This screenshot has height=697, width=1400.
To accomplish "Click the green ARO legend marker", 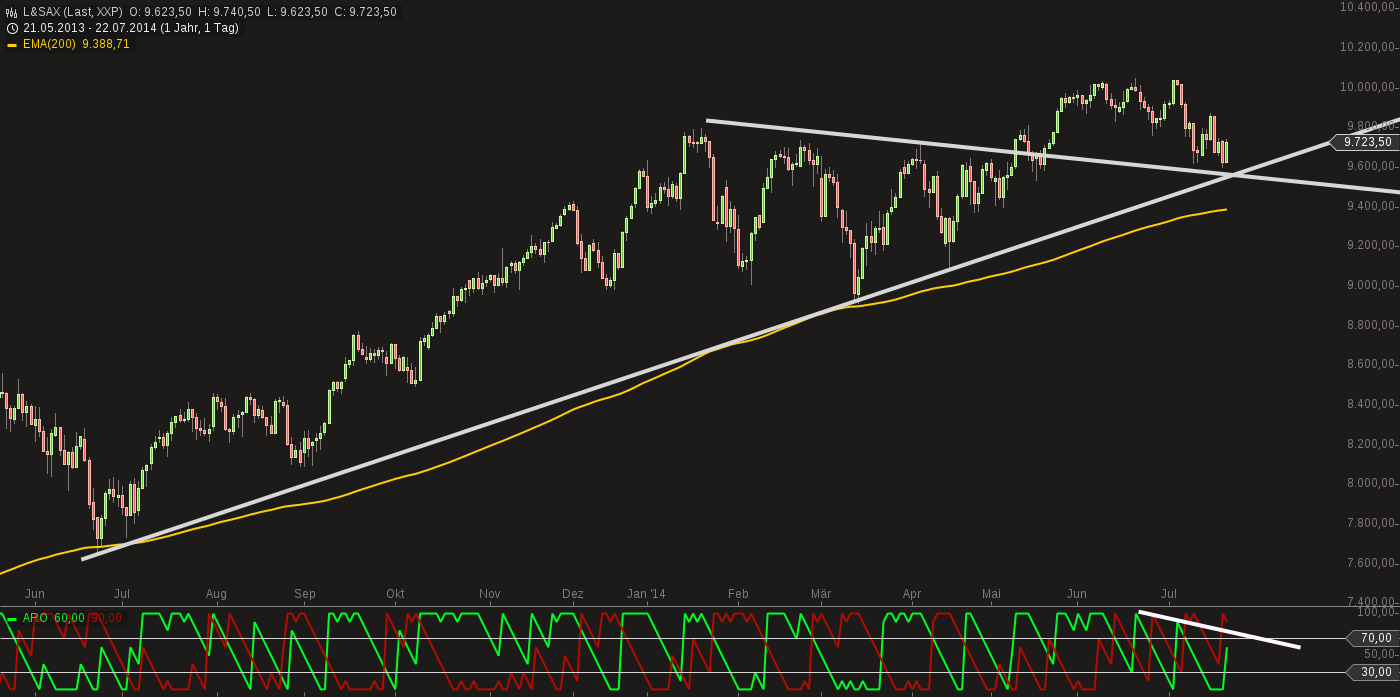I will coord(12,618).
